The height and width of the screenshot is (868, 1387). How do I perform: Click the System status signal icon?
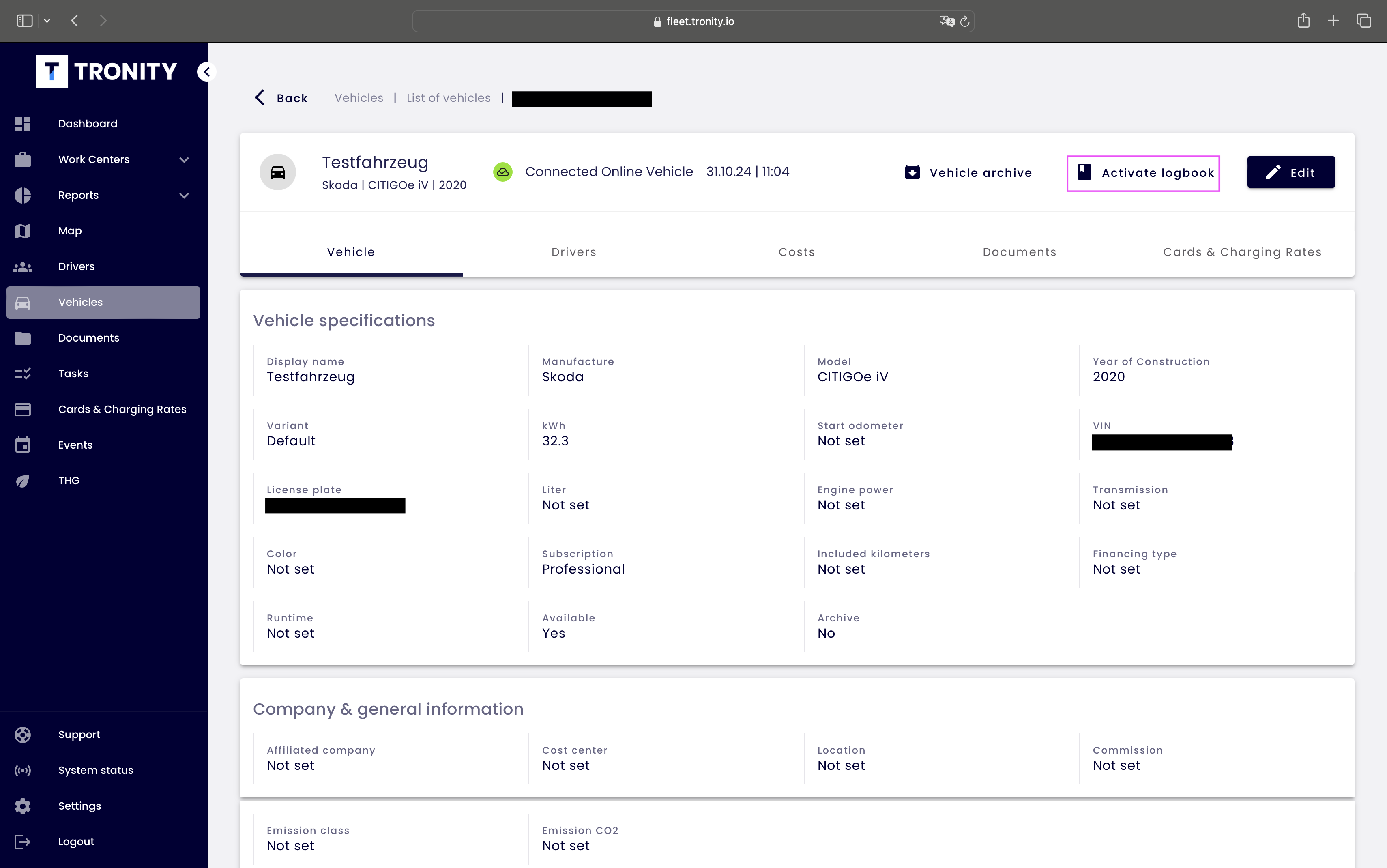22,770
